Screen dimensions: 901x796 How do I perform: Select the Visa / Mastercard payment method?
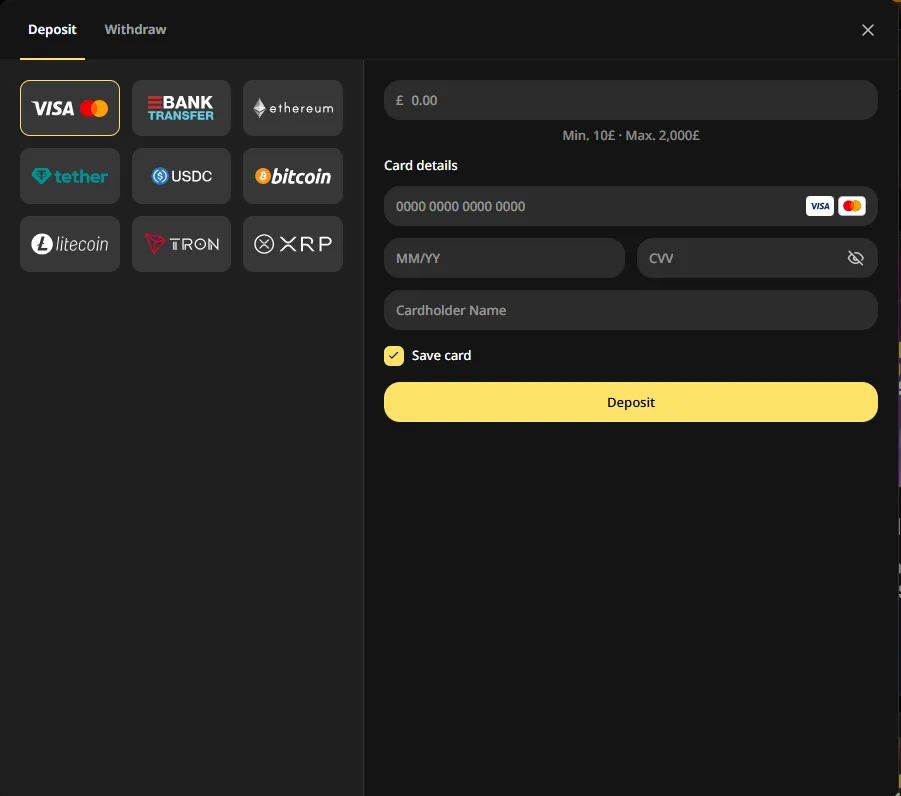(70, 108)
